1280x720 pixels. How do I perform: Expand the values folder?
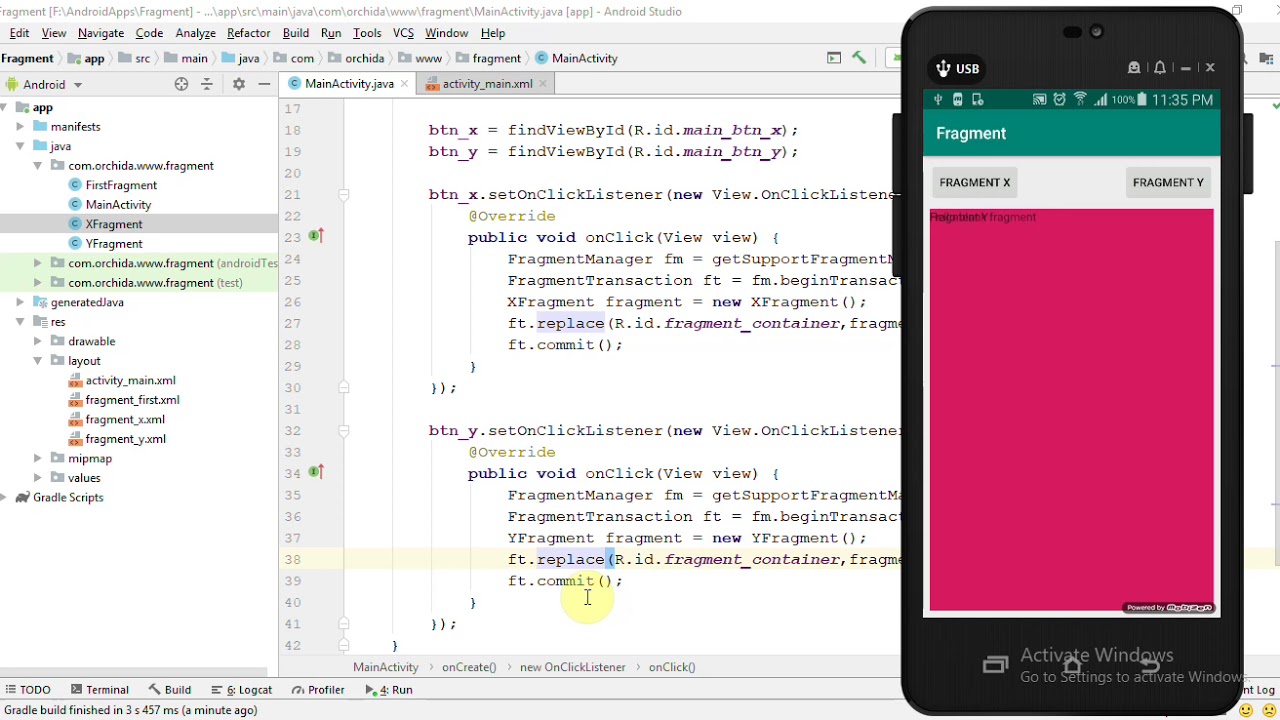click(x=37, y=478)
